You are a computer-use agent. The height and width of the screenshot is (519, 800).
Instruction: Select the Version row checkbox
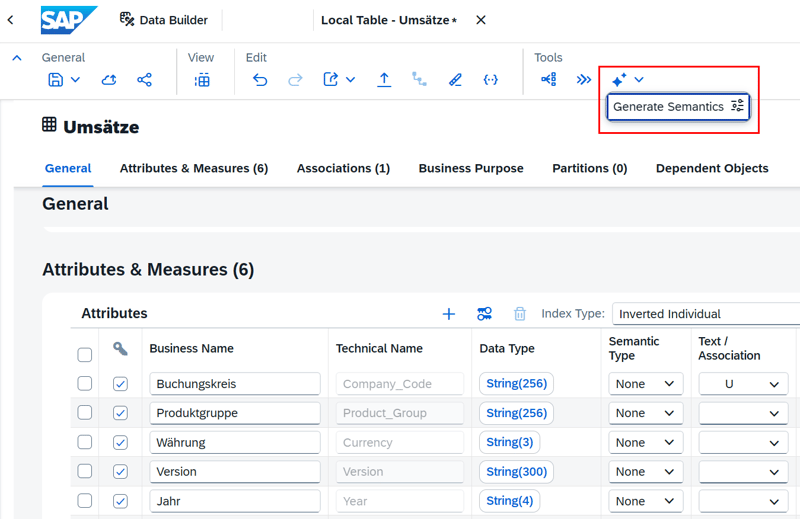tap(85, 471)
